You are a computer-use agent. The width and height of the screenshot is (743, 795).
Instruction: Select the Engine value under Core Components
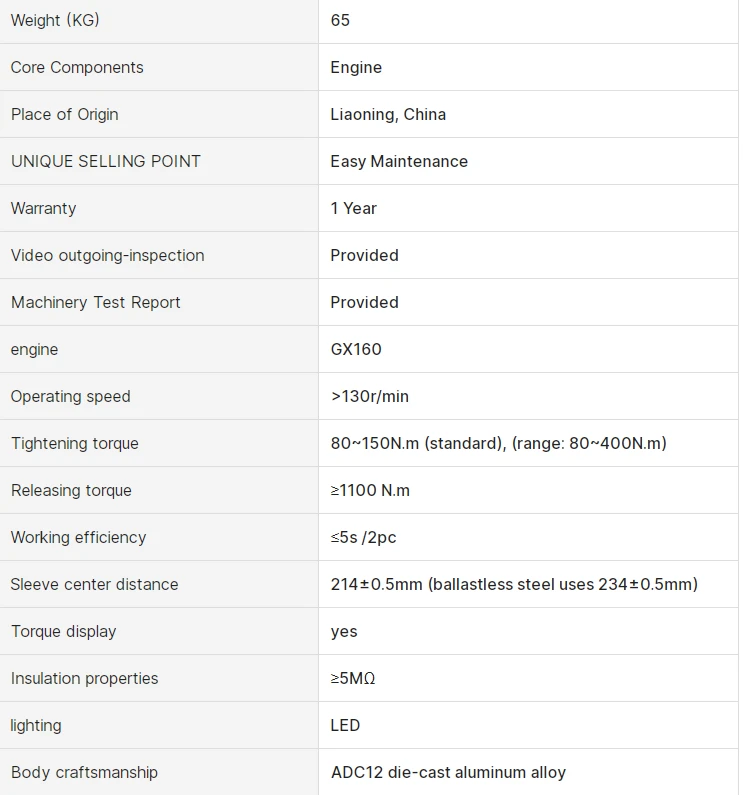(x=356, y=67)
